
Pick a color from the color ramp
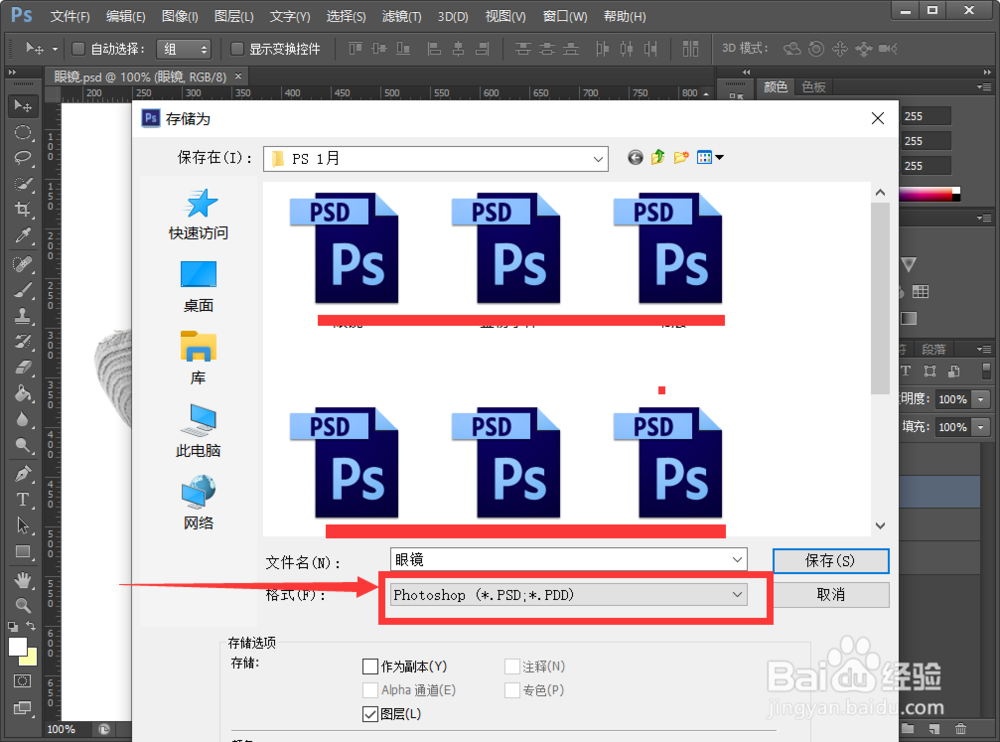929,195
